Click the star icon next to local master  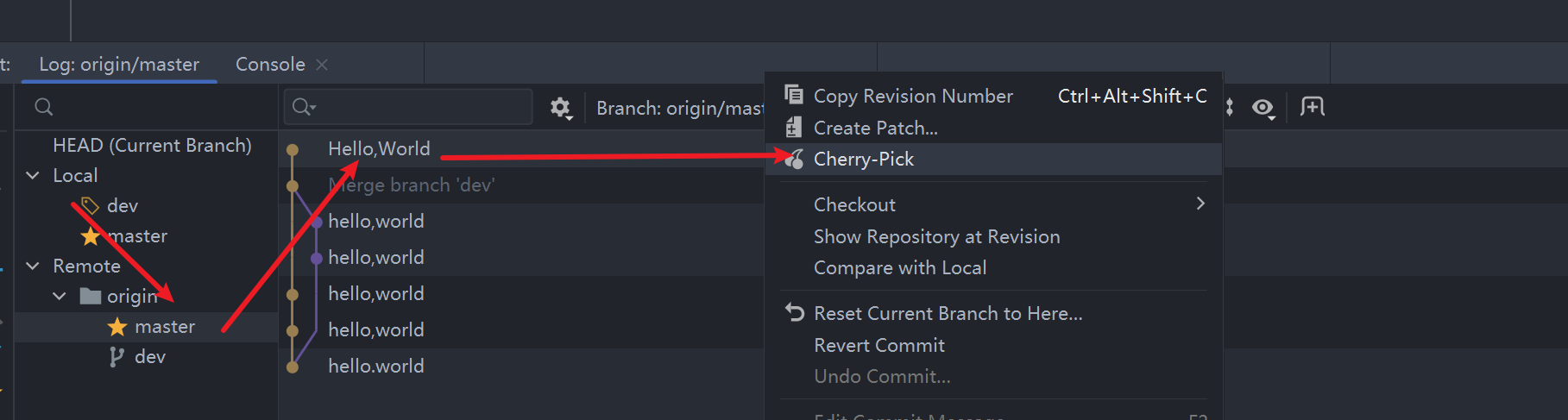click(x=90, y=236)
